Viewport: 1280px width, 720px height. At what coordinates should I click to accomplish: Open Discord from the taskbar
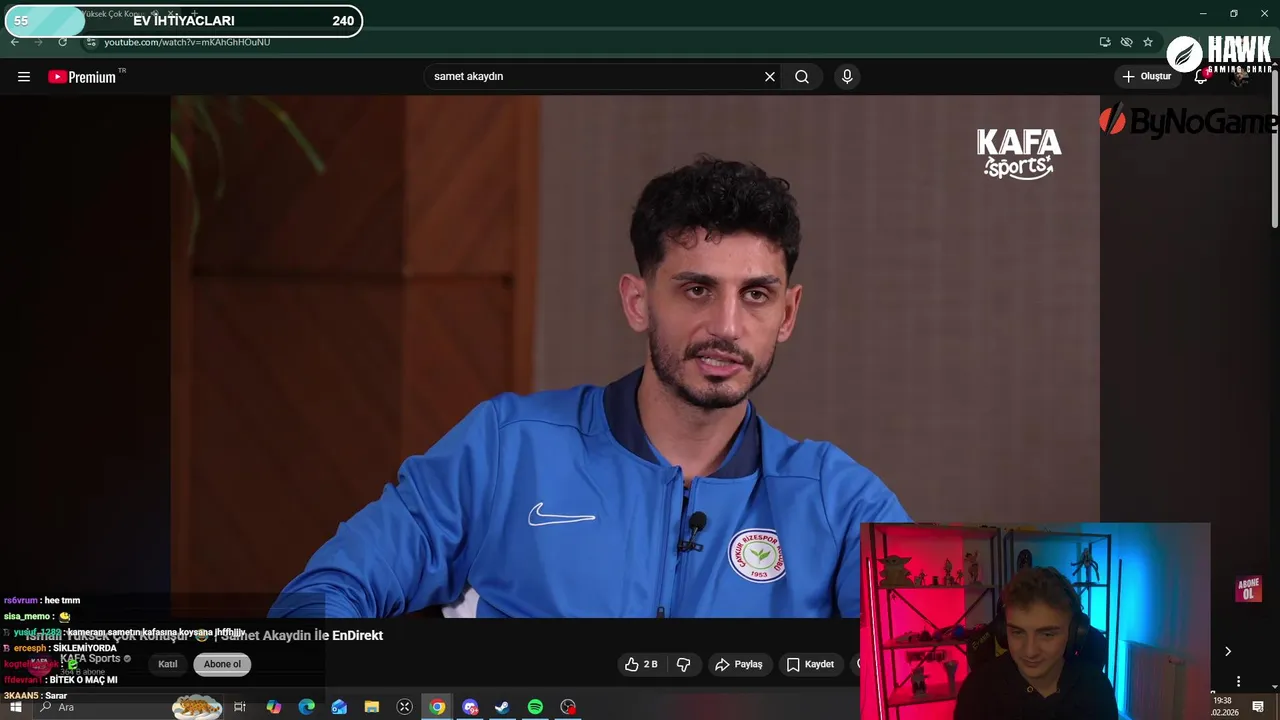point(470,707)
